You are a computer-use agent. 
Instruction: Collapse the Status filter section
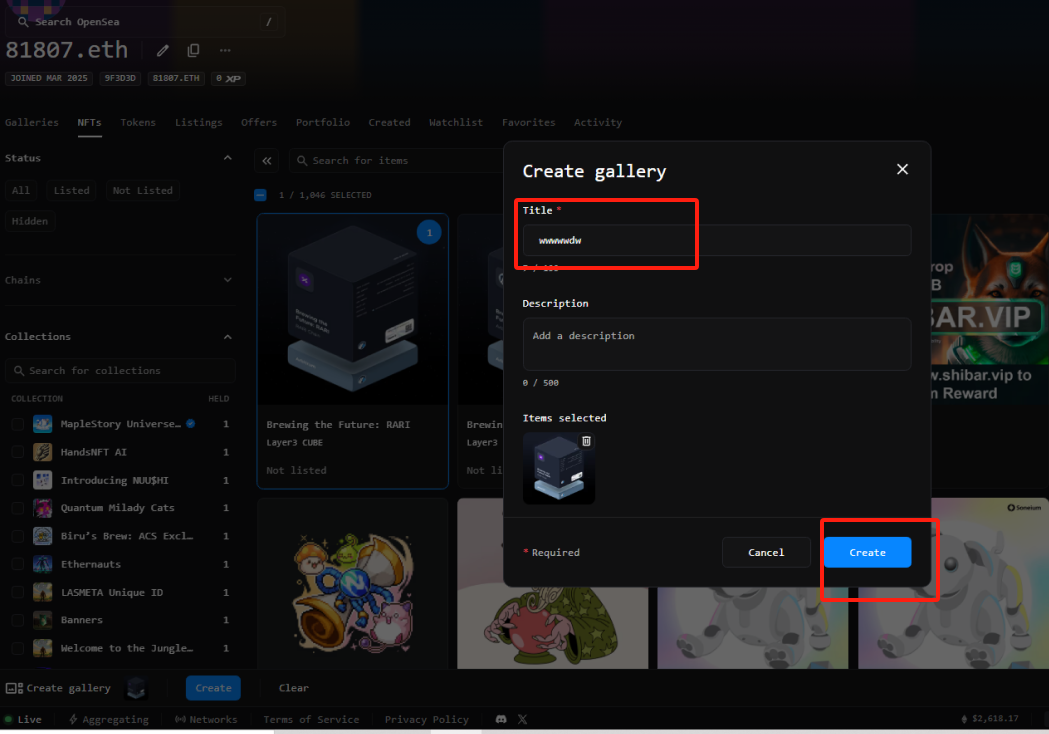tap(227, 158)
